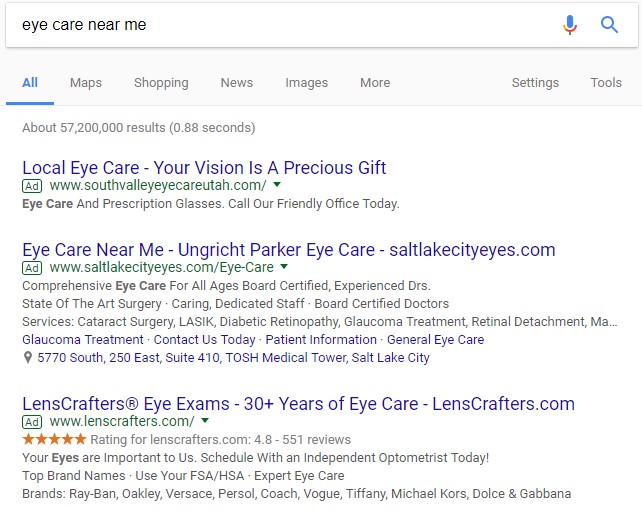
Task: Open the Settings menu
Action: pos(535,83)
